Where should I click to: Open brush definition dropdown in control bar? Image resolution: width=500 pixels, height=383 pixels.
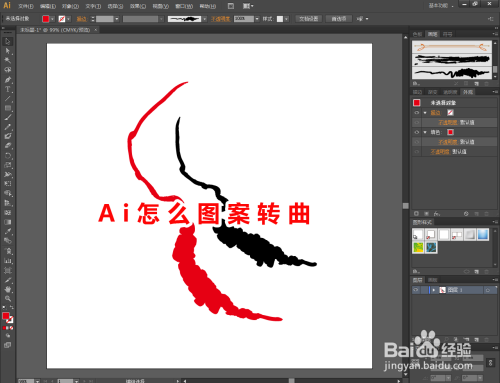tap(205, 19)
